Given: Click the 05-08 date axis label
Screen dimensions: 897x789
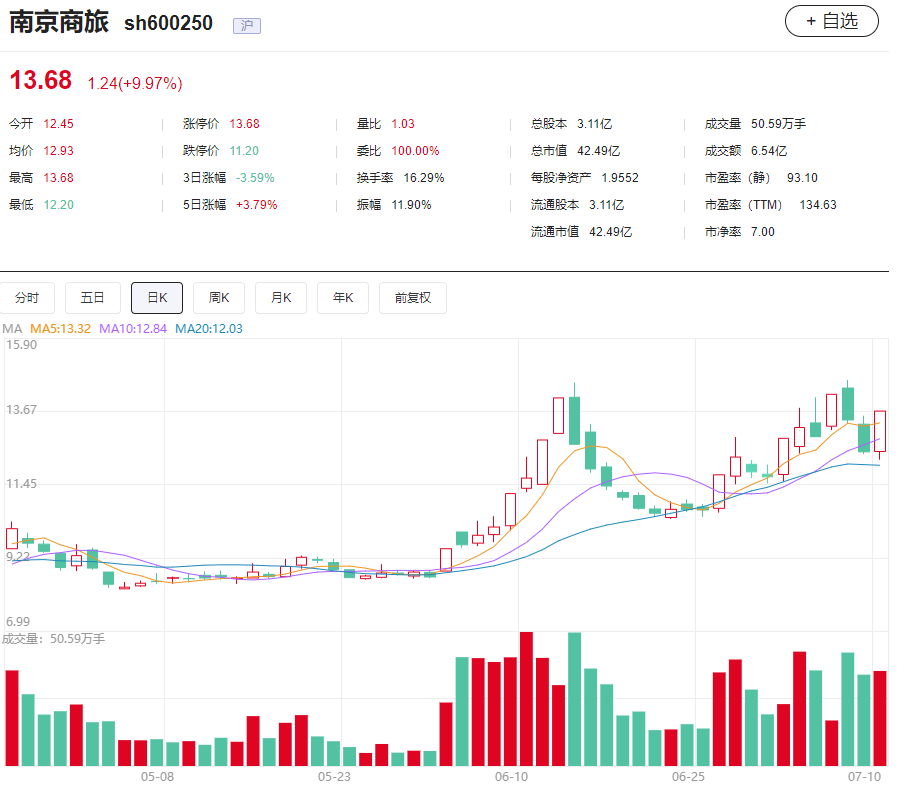Looking at the screenshot, I should [157, 776].
